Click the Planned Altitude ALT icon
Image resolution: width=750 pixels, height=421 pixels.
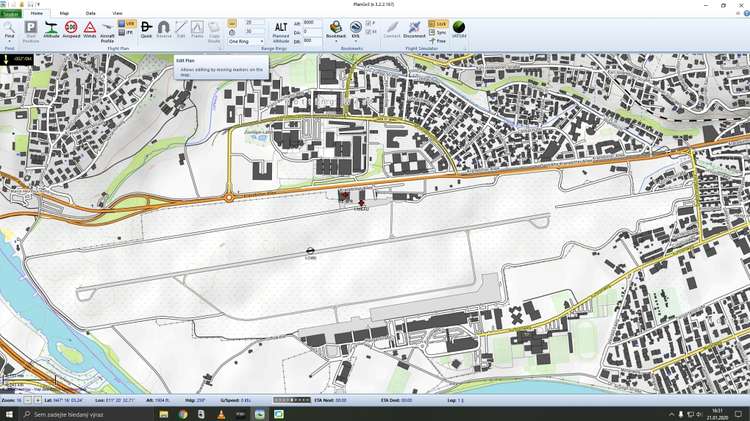coord(281,29)
